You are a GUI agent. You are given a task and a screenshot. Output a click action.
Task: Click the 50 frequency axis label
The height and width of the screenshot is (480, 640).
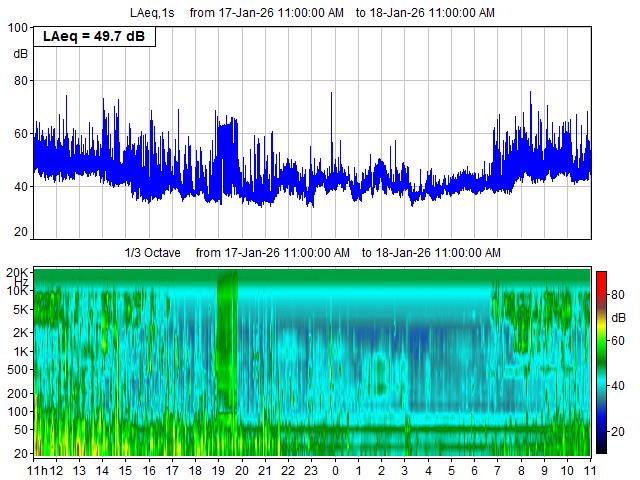[21, 431]
